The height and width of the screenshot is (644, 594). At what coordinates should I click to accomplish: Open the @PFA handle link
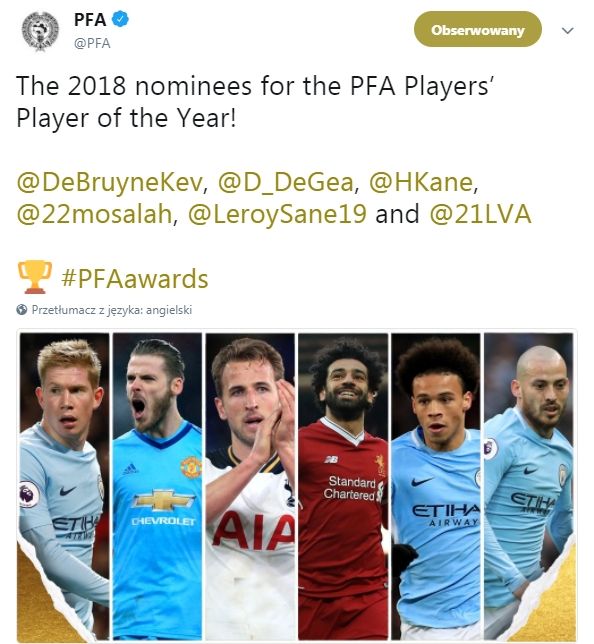92,43
